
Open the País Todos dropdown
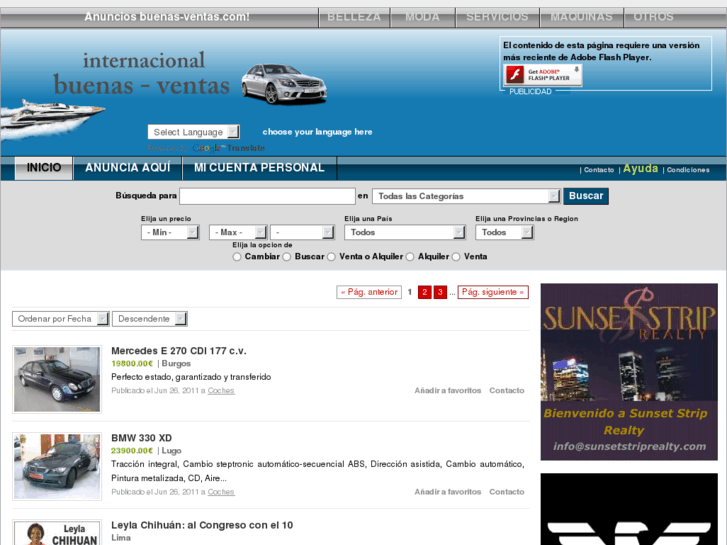(x=405, y=232)
